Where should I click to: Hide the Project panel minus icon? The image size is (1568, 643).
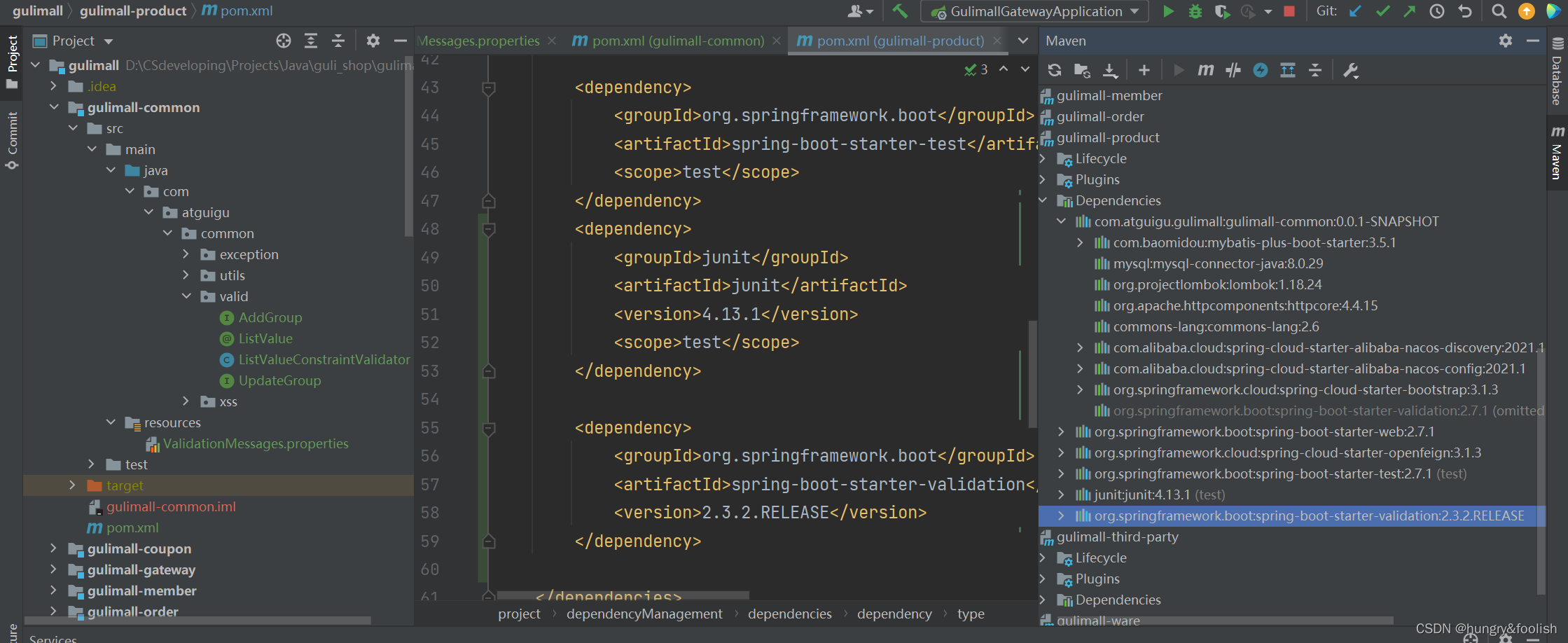pyautogui.click(x=401, y=41)
